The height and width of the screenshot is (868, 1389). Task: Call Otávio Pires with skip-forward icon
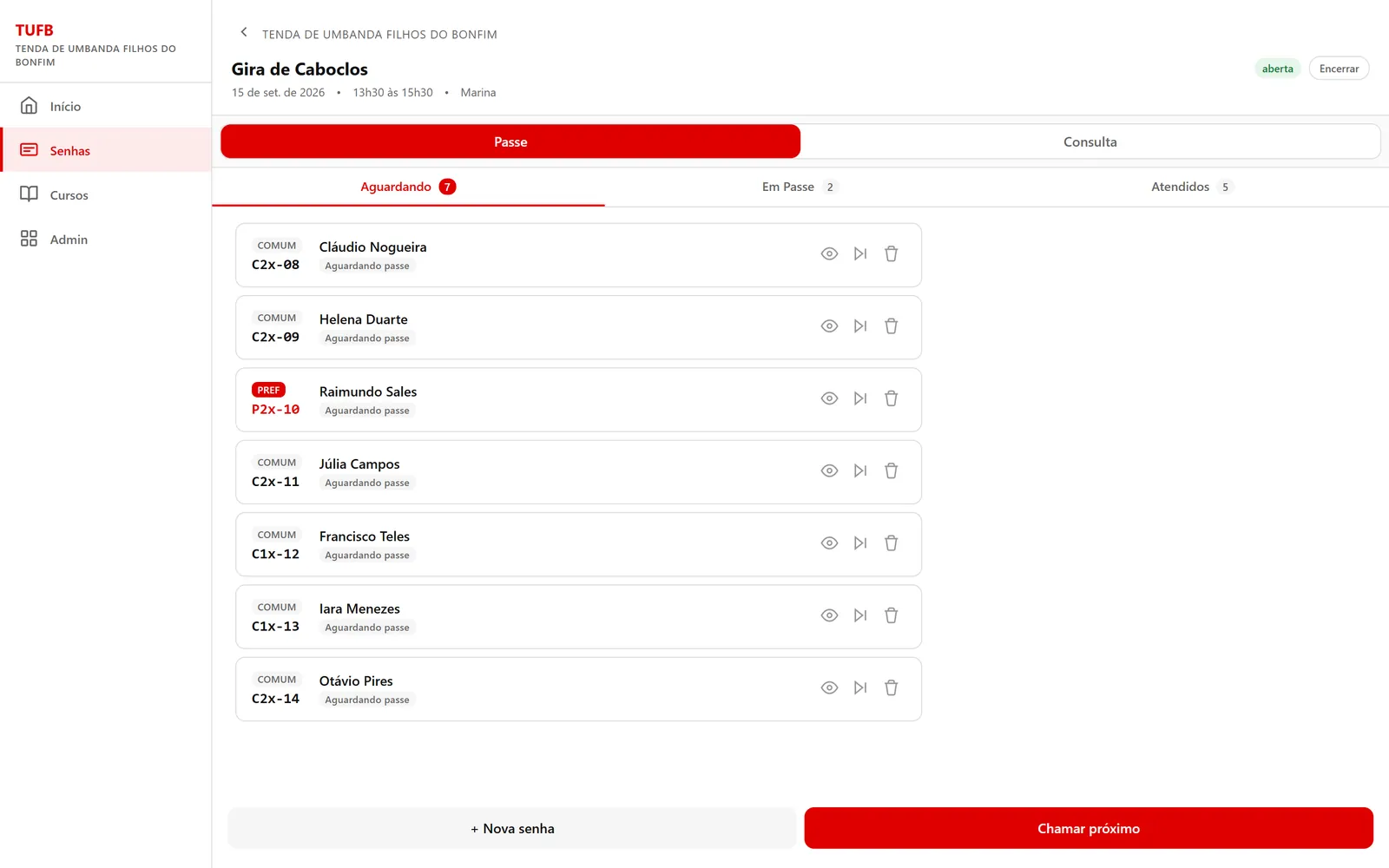point(860,688)
